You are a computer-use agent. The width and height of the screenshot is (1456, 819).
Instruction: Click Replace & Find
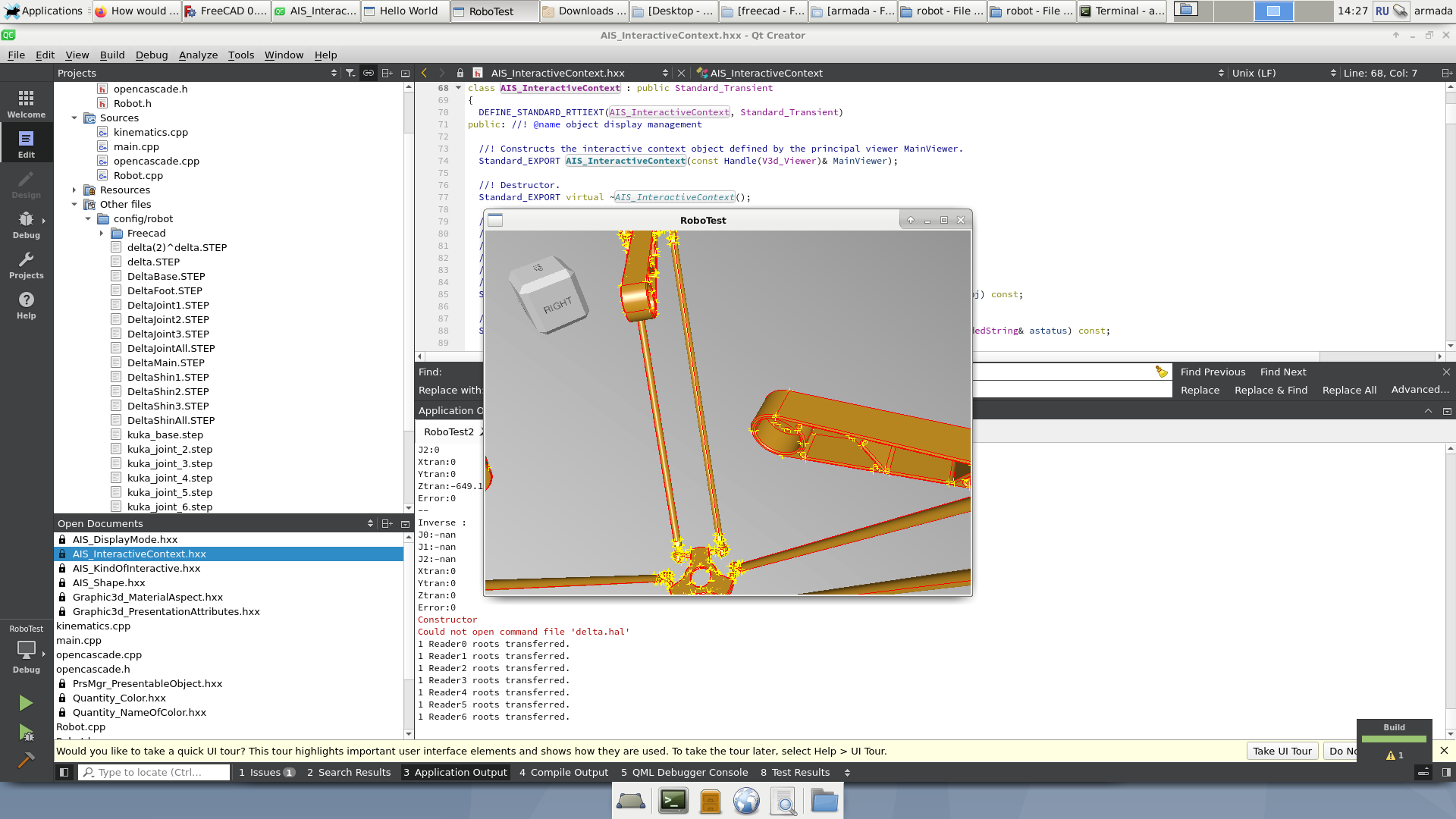[1271, 390]
